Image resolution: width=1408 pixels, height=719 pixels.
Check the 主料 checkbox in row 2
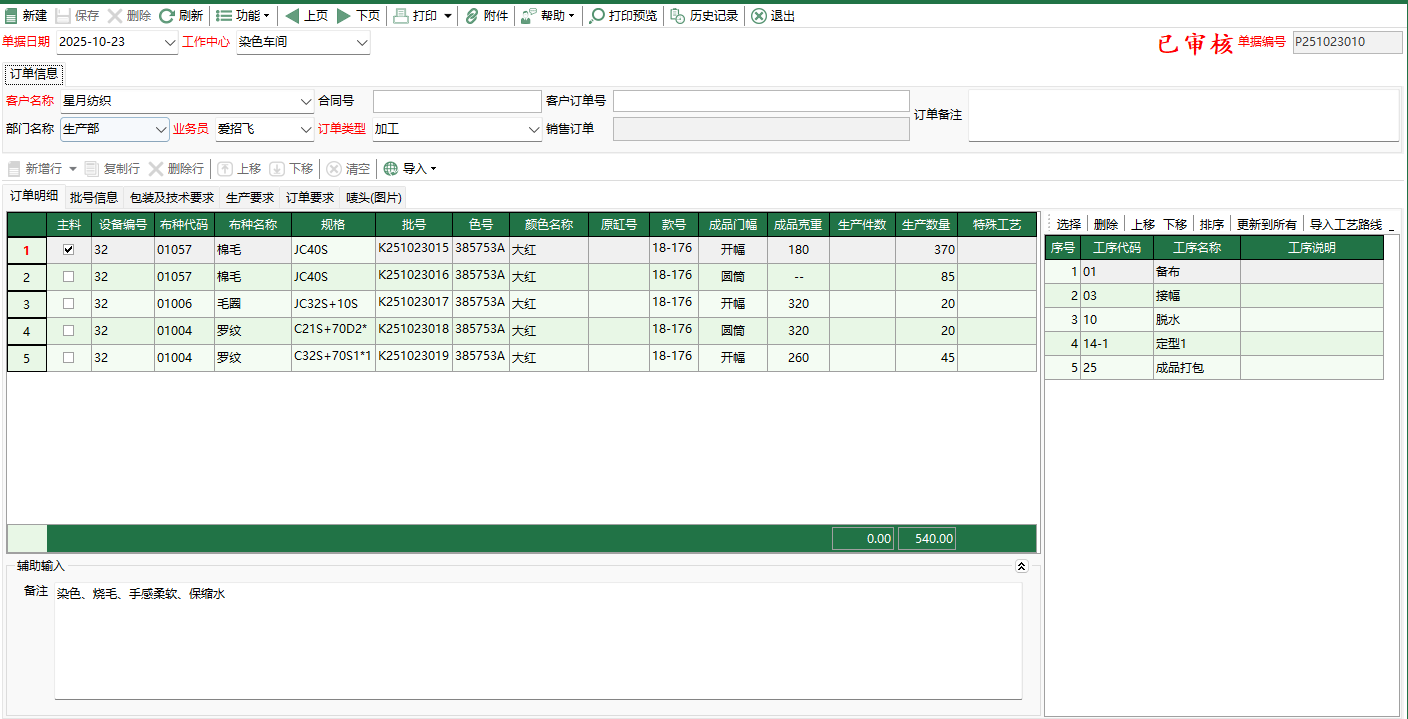[69, 277]
